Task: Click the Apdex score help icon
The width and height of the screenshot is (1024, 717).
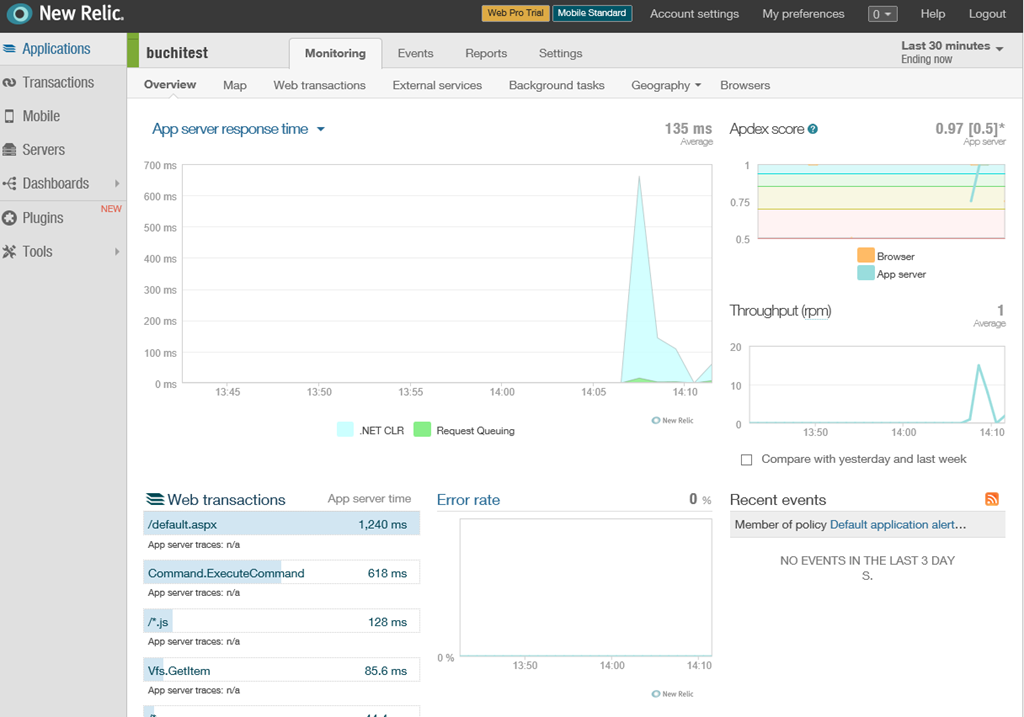Action: [813, 130]
